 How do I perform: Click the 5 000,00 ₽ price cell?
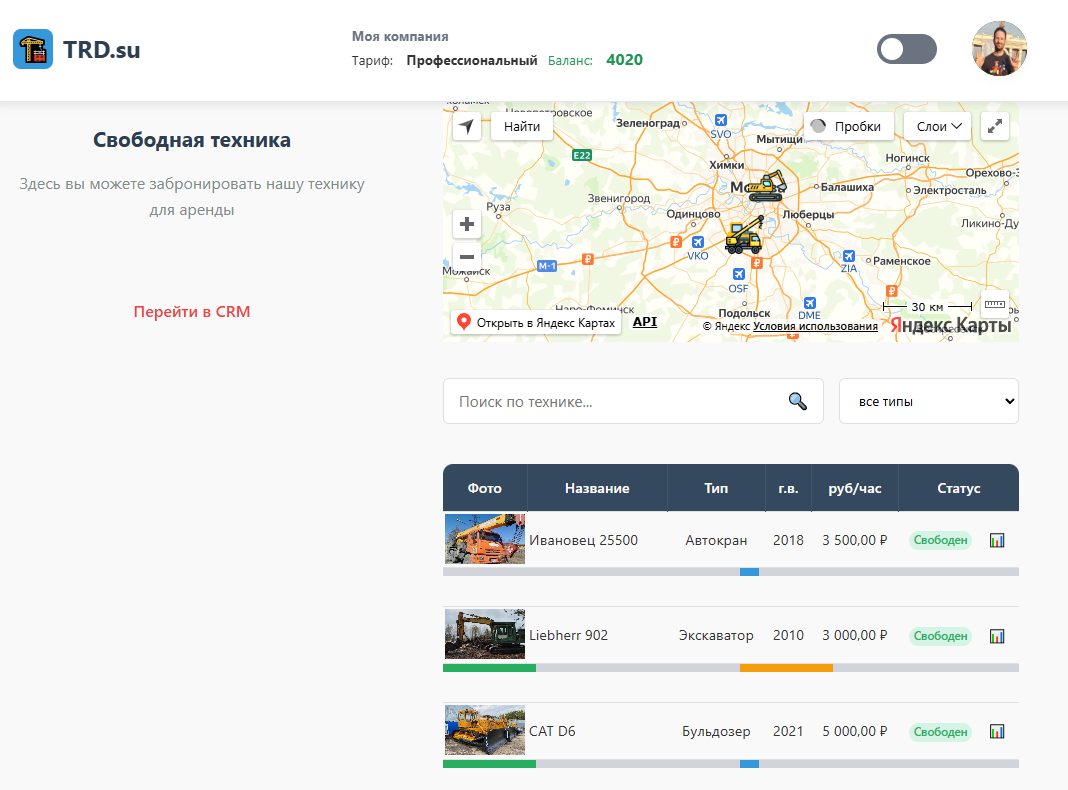pyautogui.click(x=854, y=731)
